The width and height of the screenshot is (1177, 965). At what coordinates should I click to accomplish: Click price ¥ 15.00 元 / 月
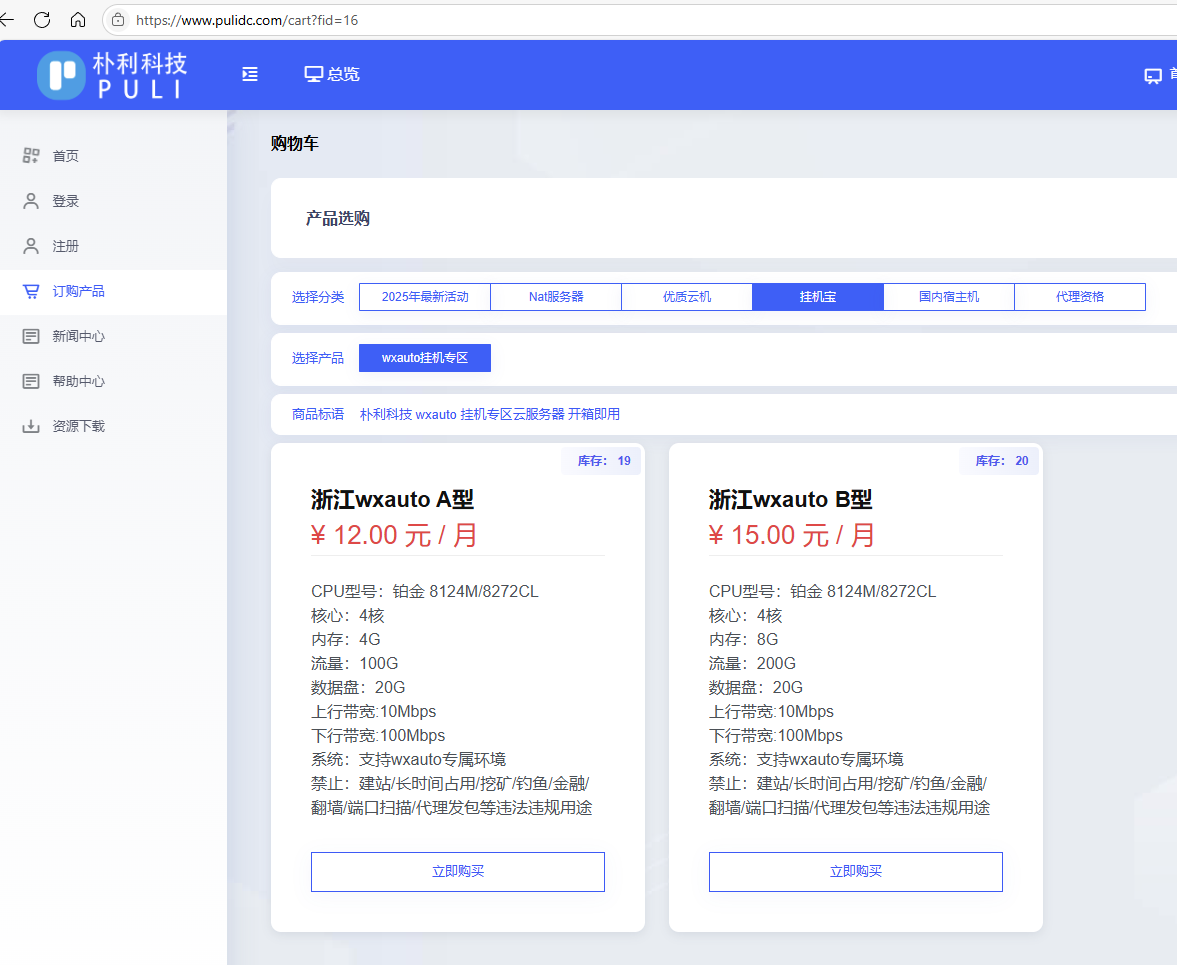792,536
